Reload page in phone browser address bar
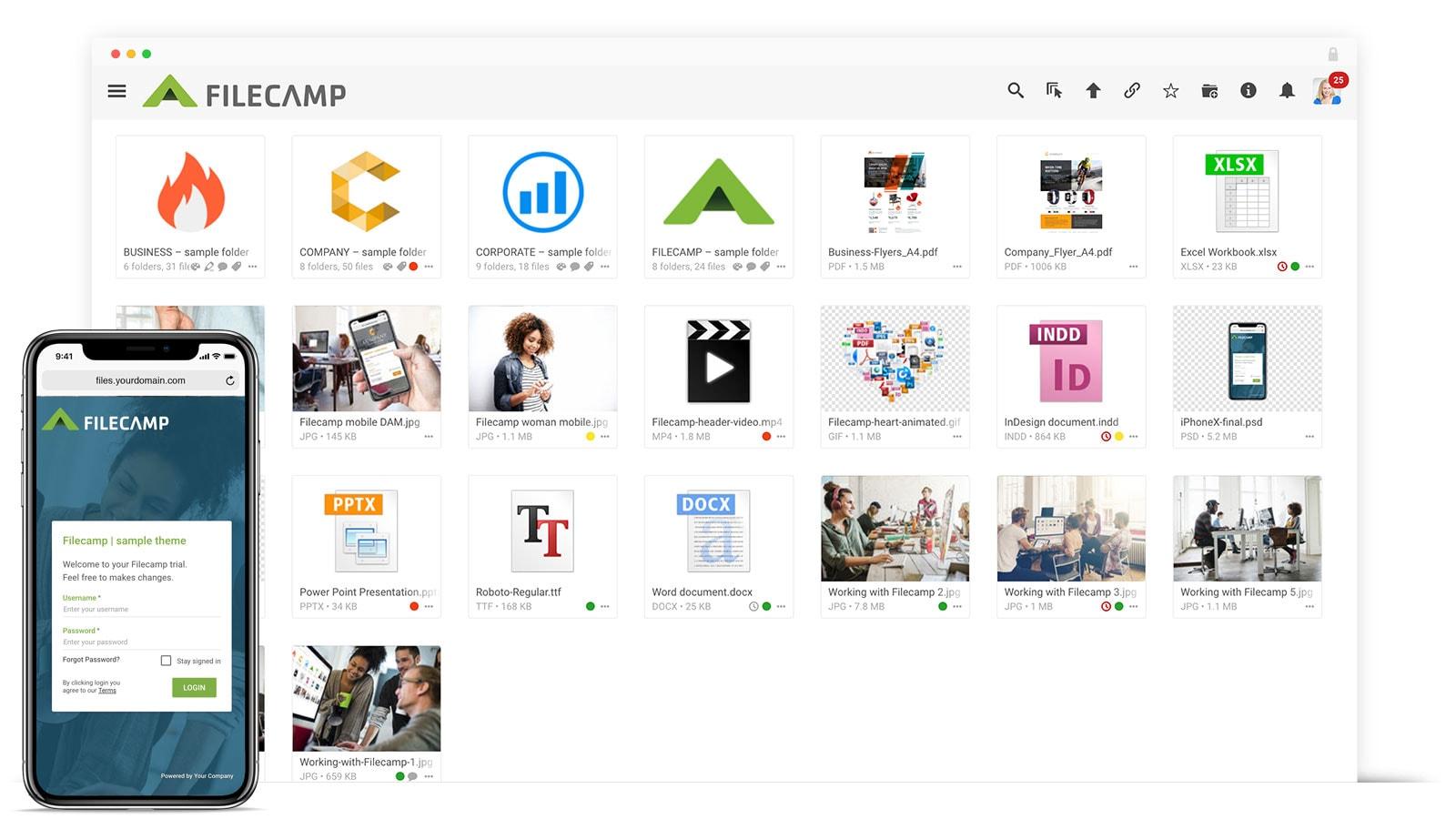Viewport: 1456px width, 819px height. [230, 380]
